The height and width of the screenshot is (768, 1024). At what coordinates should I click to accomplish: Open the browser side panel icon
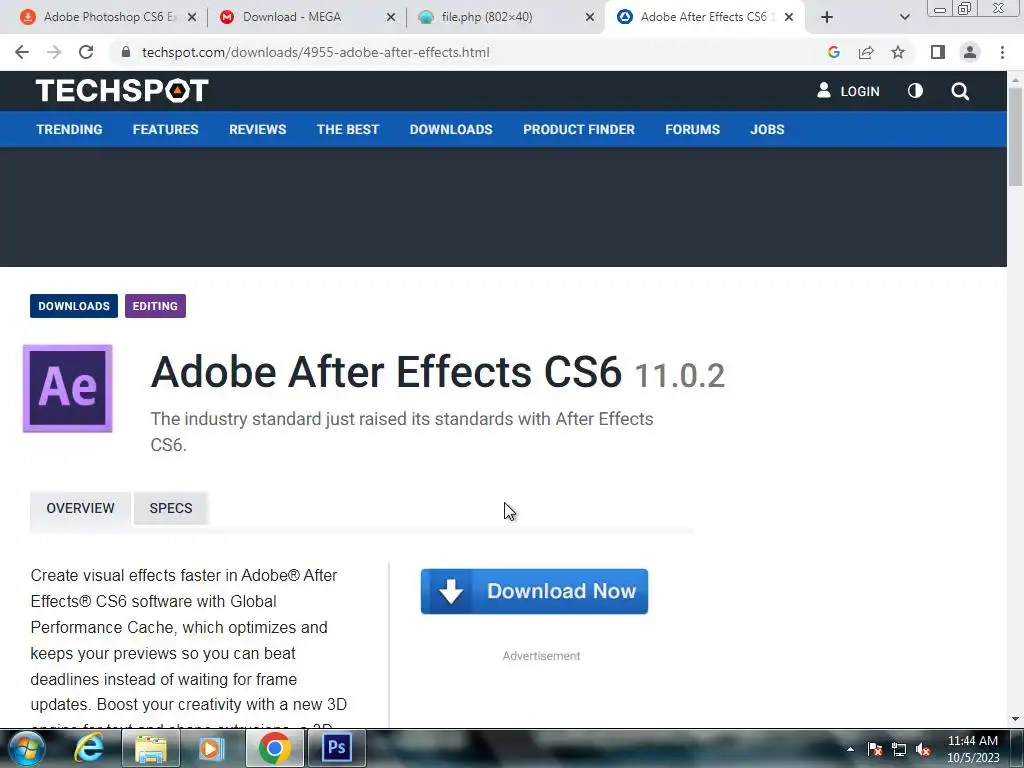[x=938, y=52]
